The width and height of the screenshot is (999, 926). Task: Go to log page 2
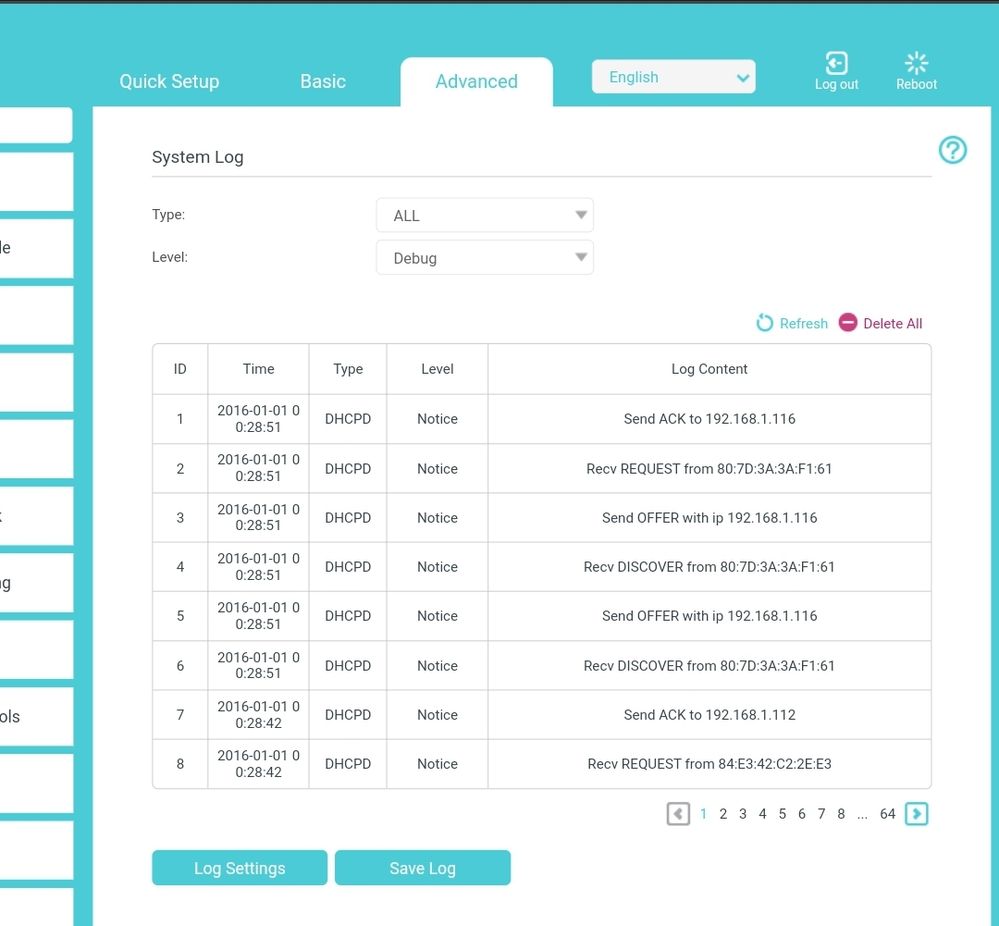[x=723, y=814]
